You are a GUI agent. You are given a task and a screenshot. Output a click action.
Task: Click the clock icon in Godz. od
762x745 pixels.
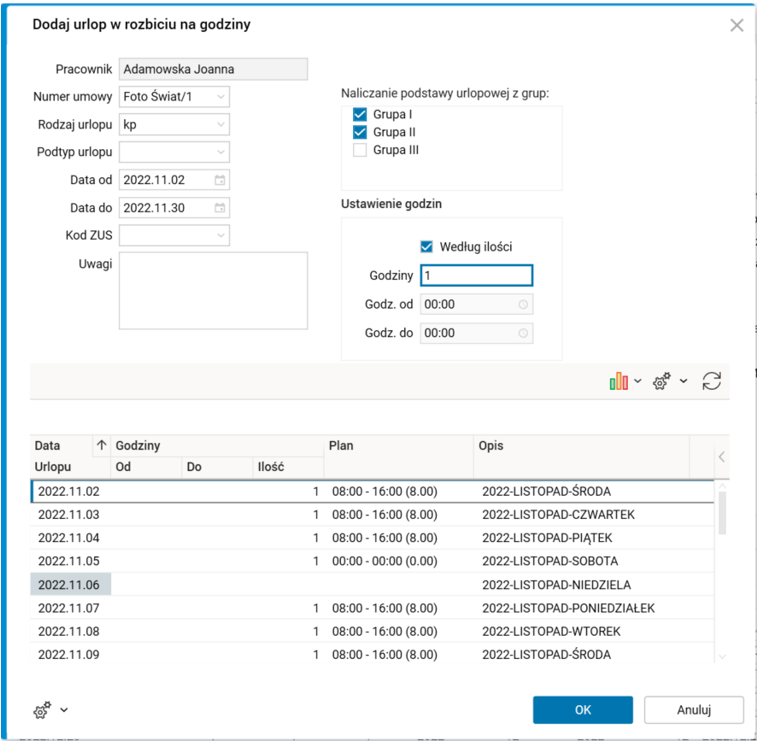pos(523,305)
